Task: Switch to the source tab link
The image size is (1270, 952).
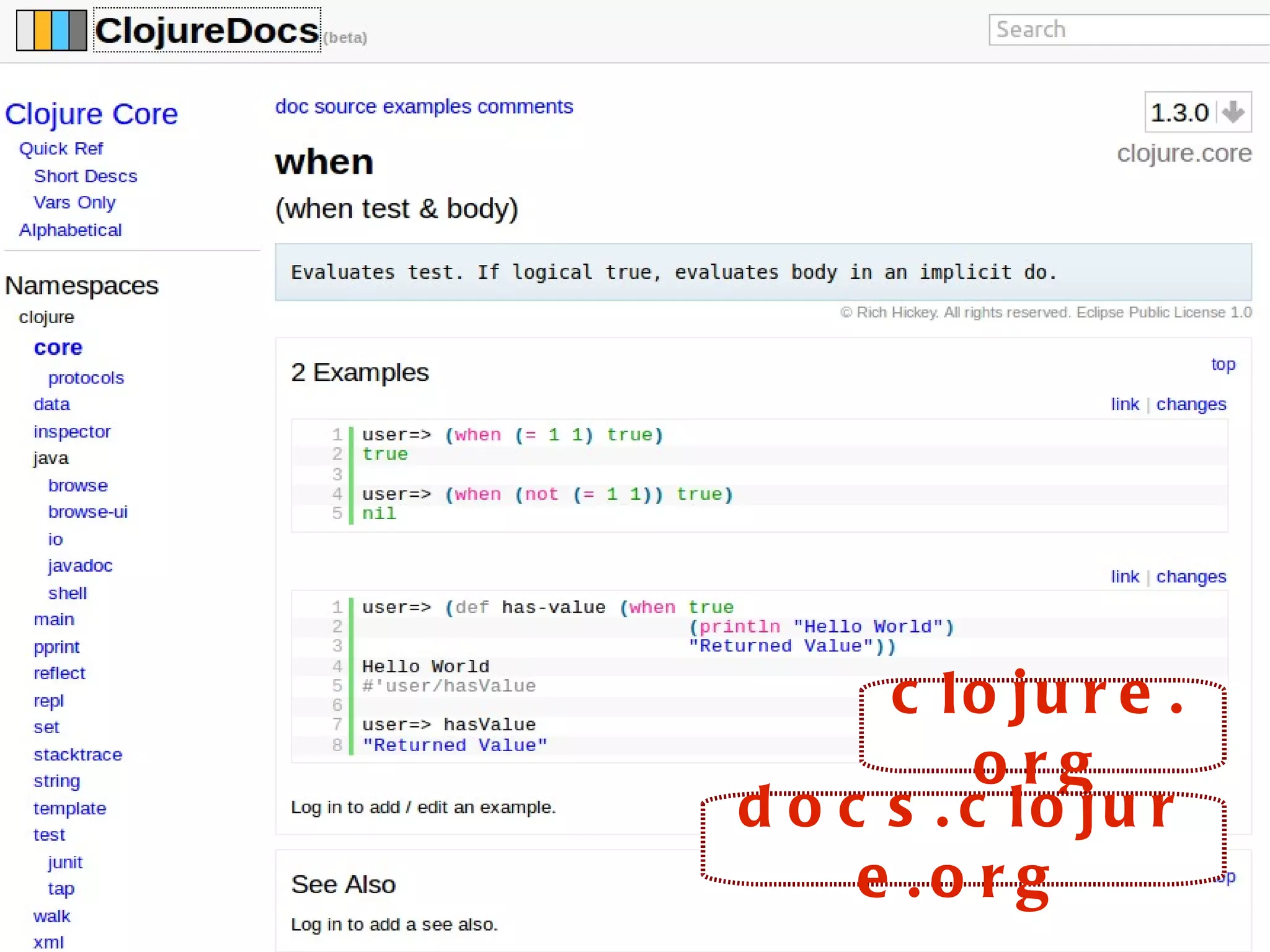Action: point(345,107)
